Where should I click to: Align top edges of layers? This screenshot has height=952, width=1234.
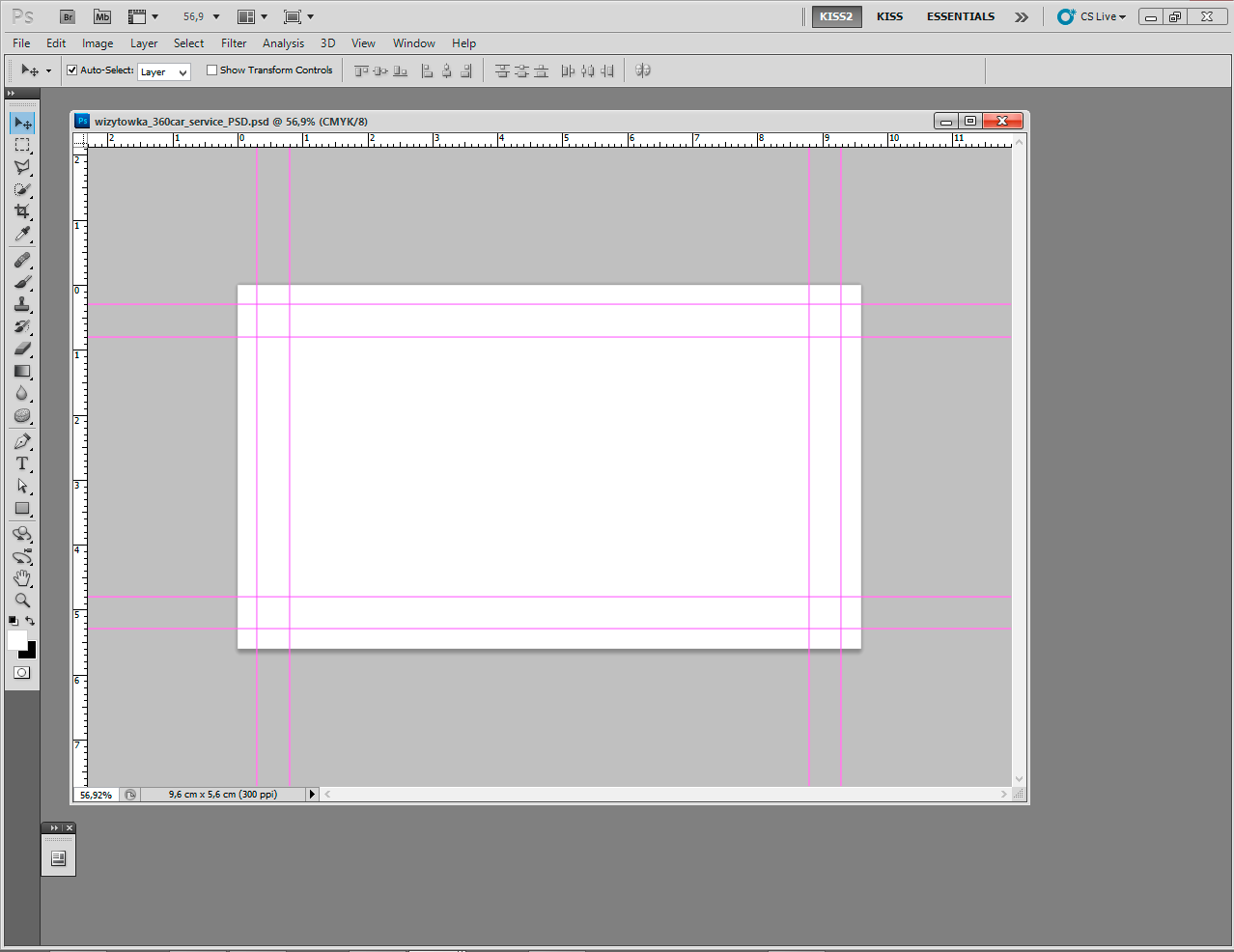(x=362, y=70)
